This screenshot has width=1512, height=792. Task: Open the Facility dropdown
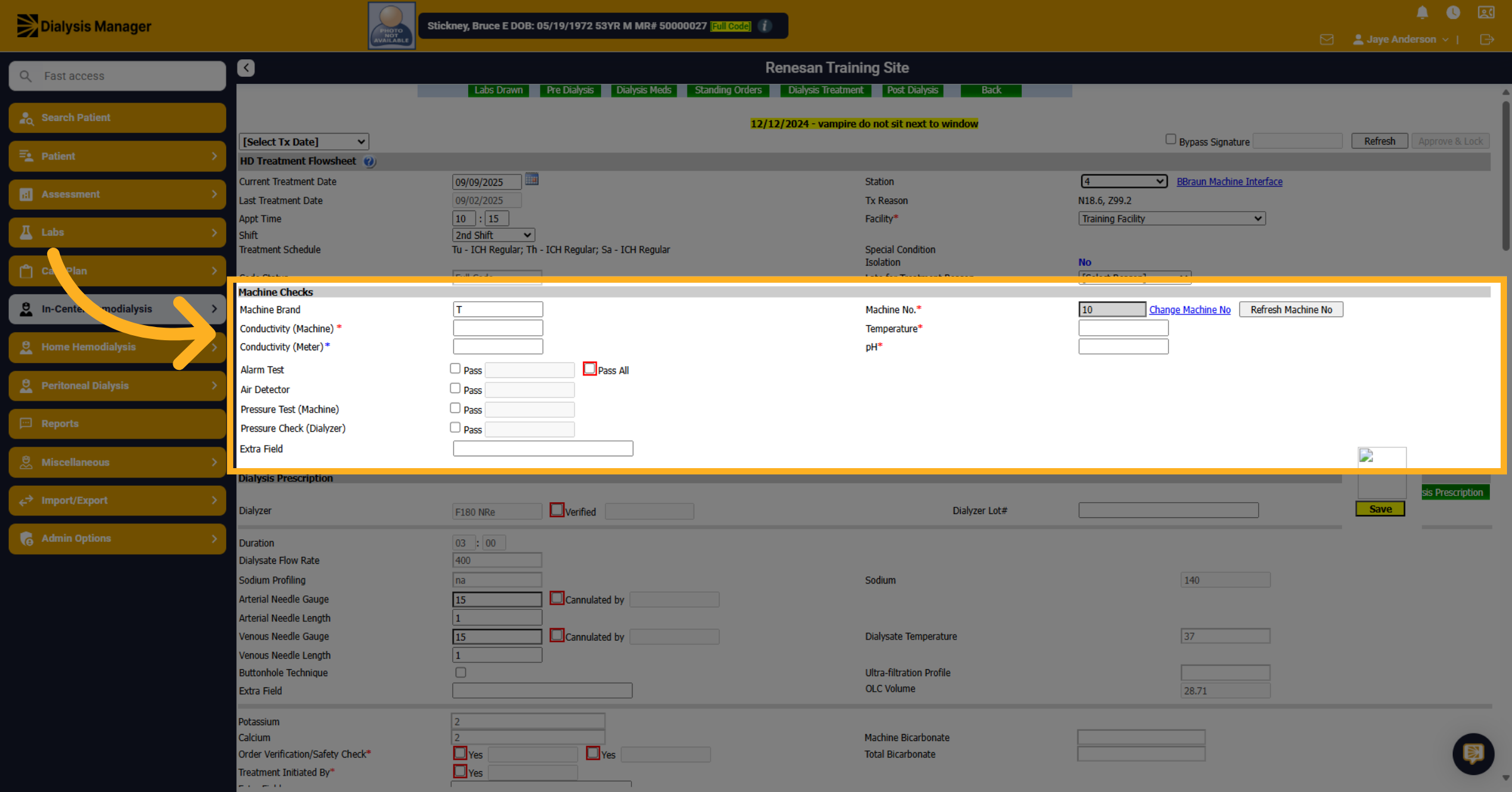(x=1172, y=219)
